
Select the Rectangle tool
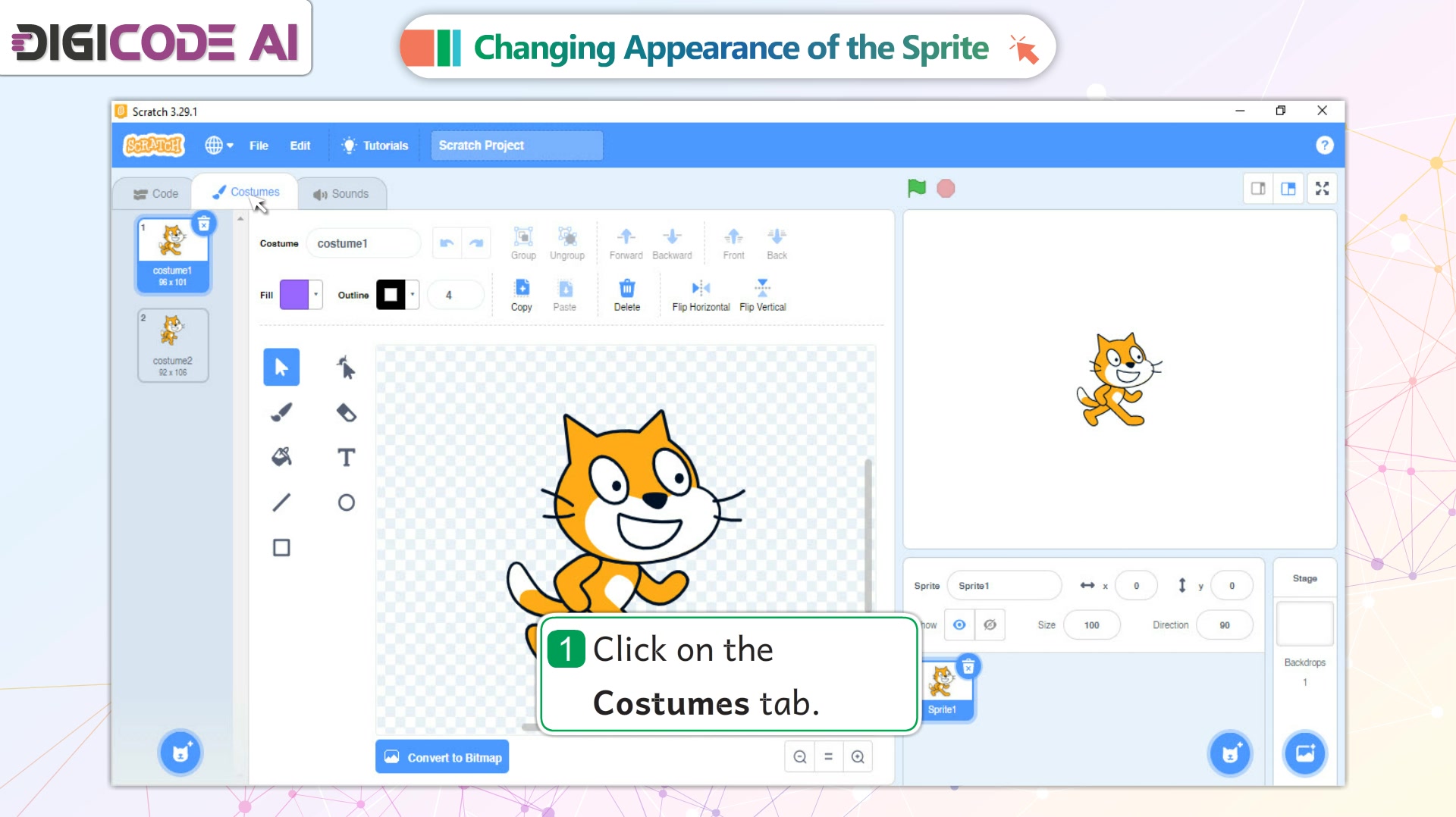(x=281, y=547)
